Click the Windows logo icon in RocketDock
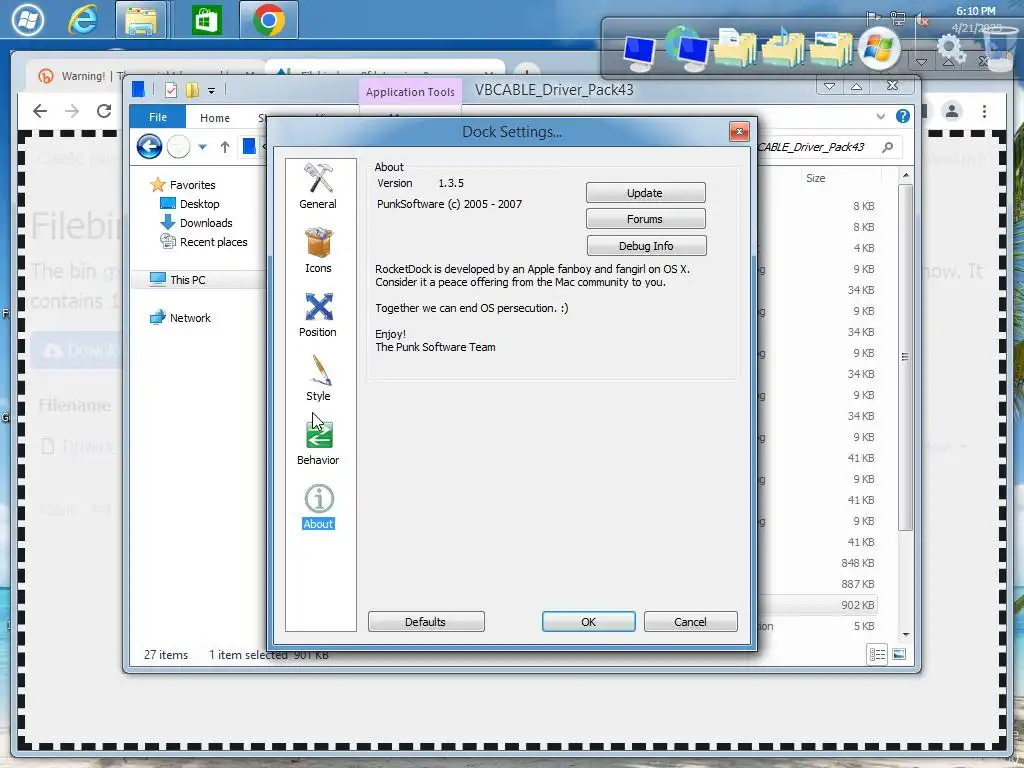Viewport: 1024px width, 768px height. 879,49
